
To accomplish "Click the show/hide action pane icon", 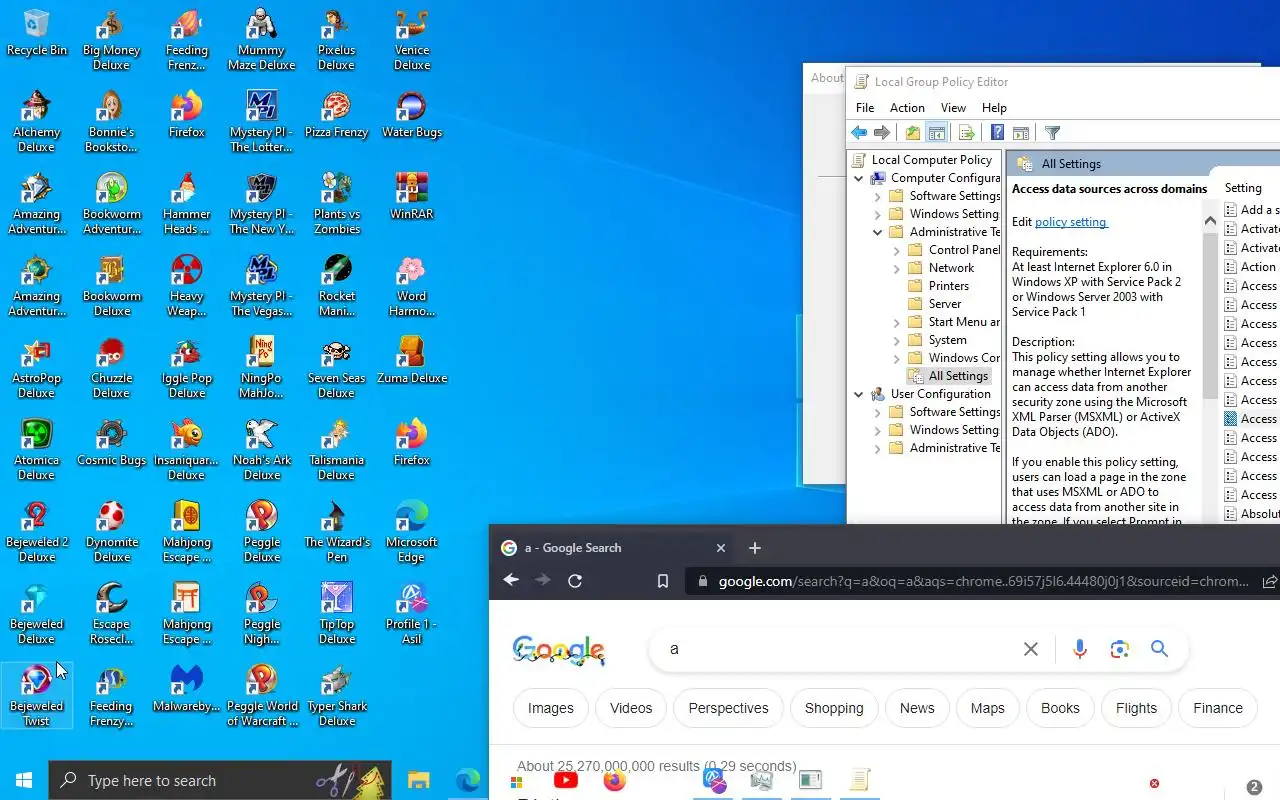I will coord(1021,133).
